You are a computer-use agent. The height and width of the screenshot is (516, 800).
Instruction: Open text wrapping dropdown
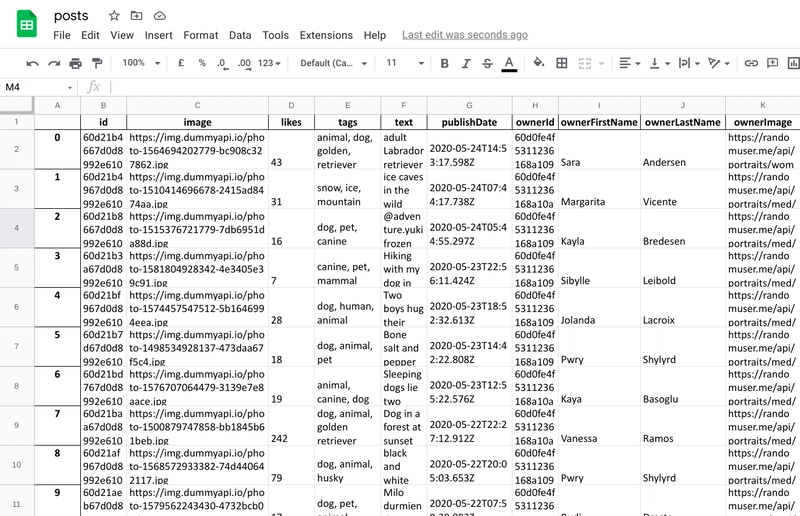689,63
